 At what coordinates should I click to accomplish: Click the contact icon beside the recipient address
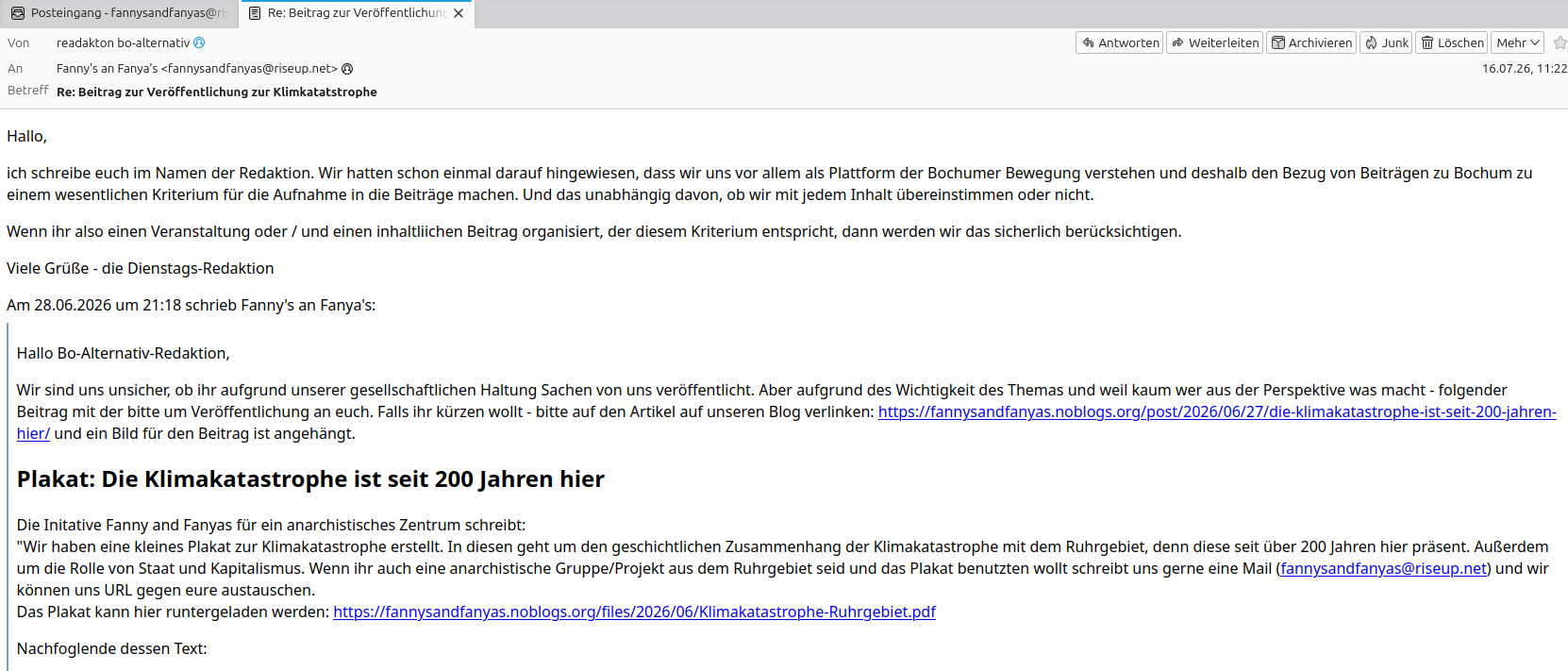tap(347, 69)
